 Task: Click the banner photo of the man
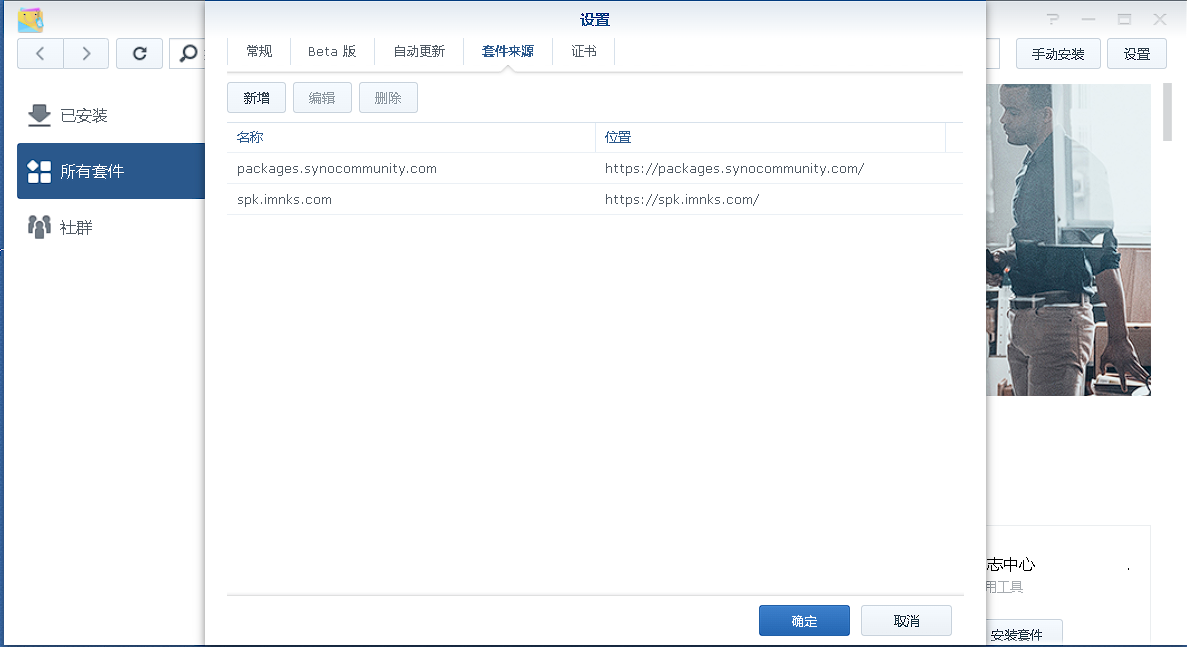click(1068, 239)
